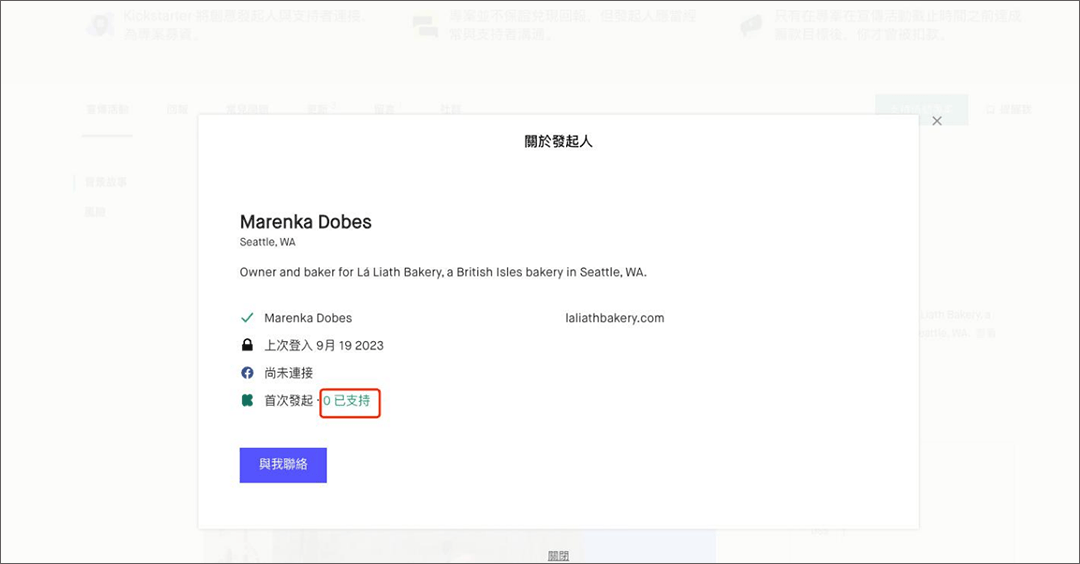This screenshot has width=1080, height=564.
Task: Click the 關於發起人 dialog title
Action: [x=559, y=141]
